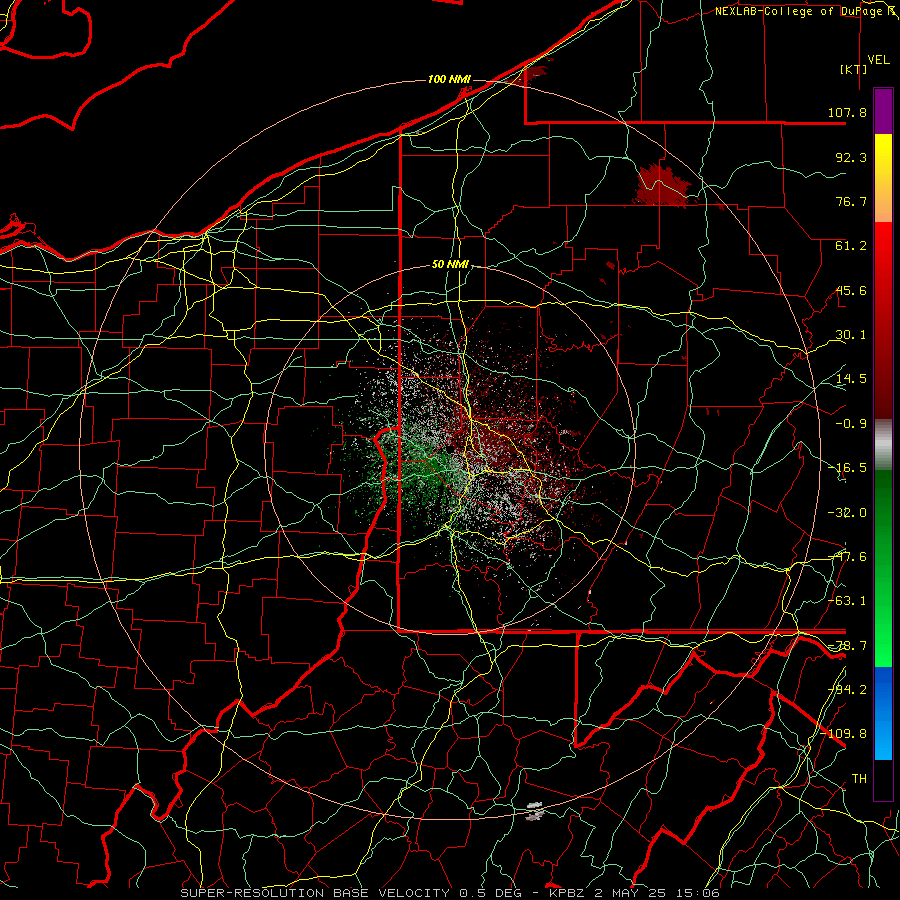Click the gray near-zero segment of color bar

[x=883, y=445]
